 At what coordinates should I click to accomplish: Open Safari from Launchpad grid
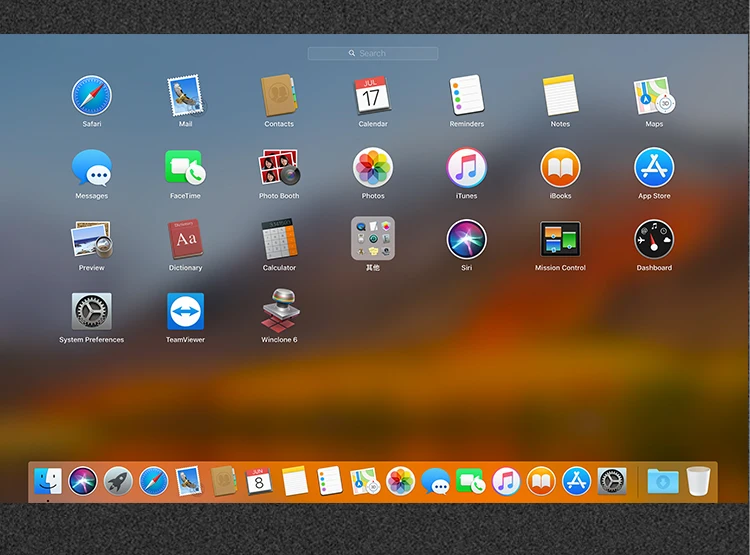coord(91,96)
